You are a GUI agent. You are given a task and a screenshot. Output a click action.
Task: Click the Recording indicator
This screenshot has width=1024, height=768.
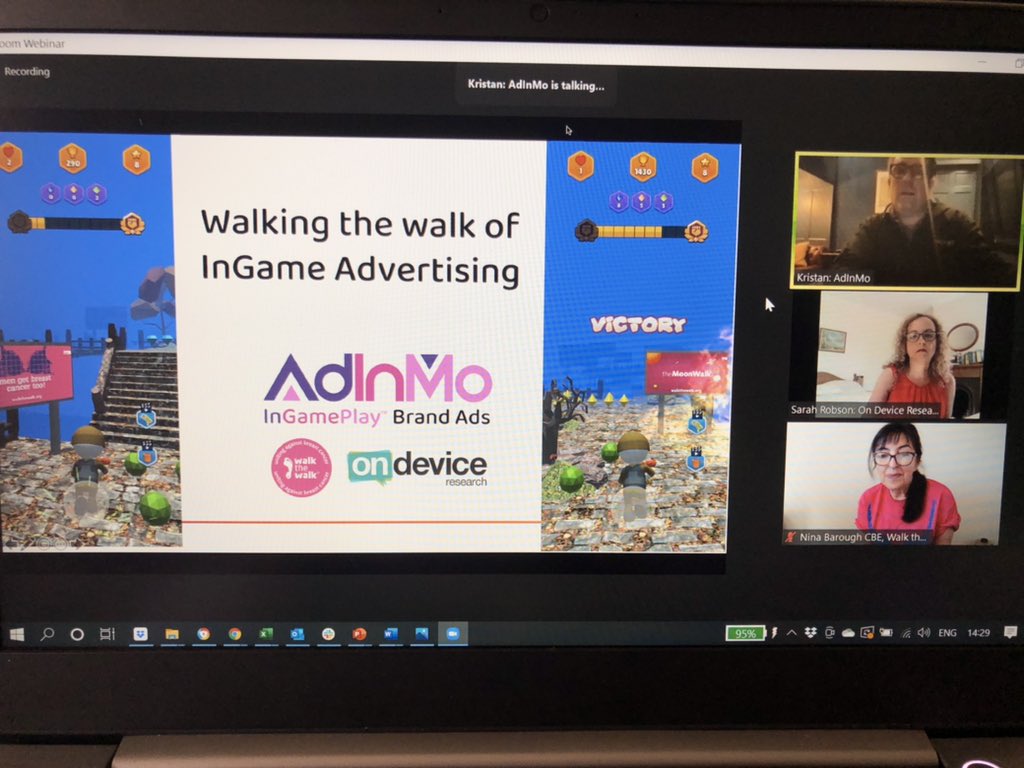pyautogui.click(x=27, y=71)
